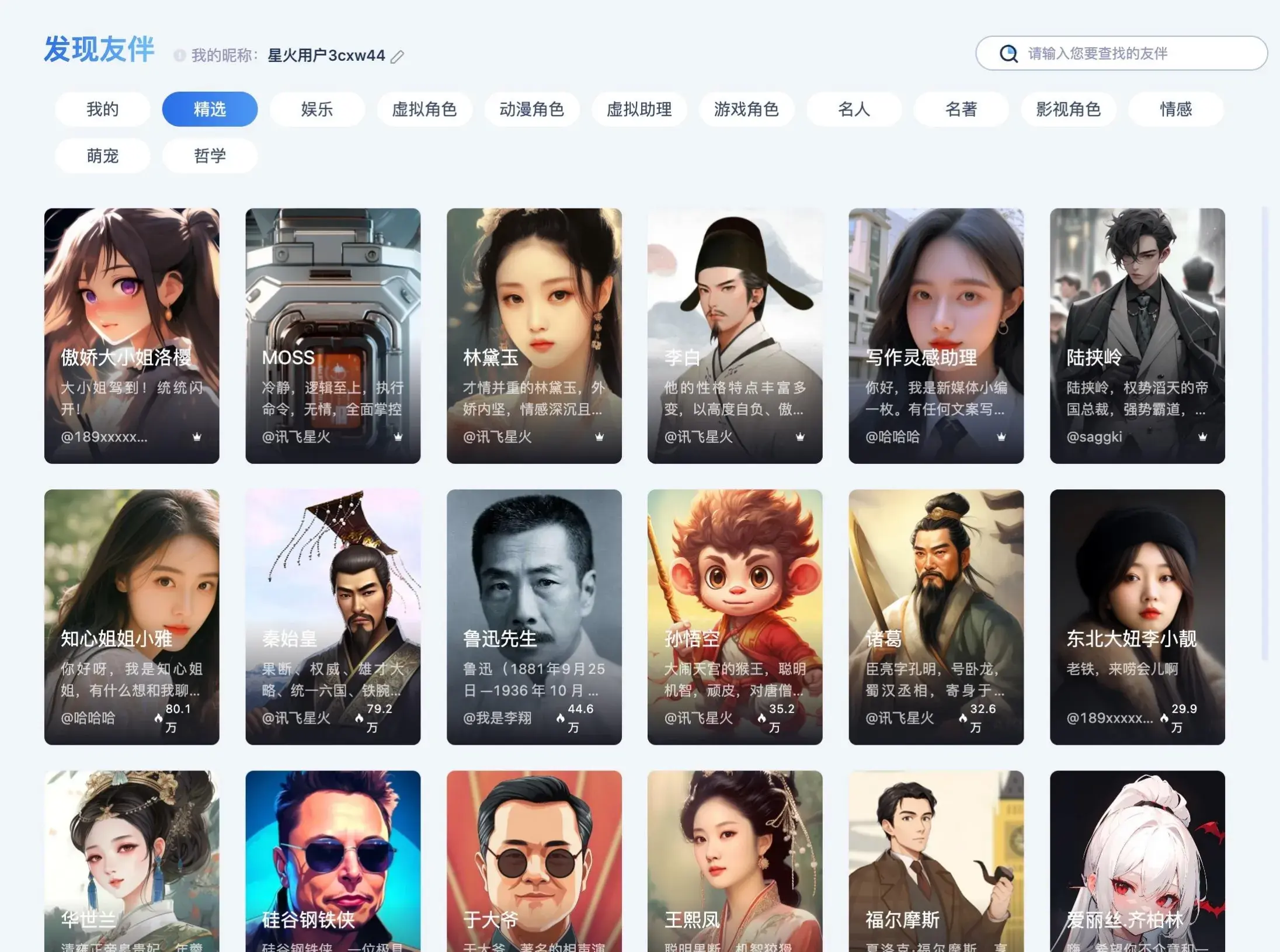Select the 娱乐 category tab
This screenshot has height=952, width=1280.
click(x=317, y=109)
